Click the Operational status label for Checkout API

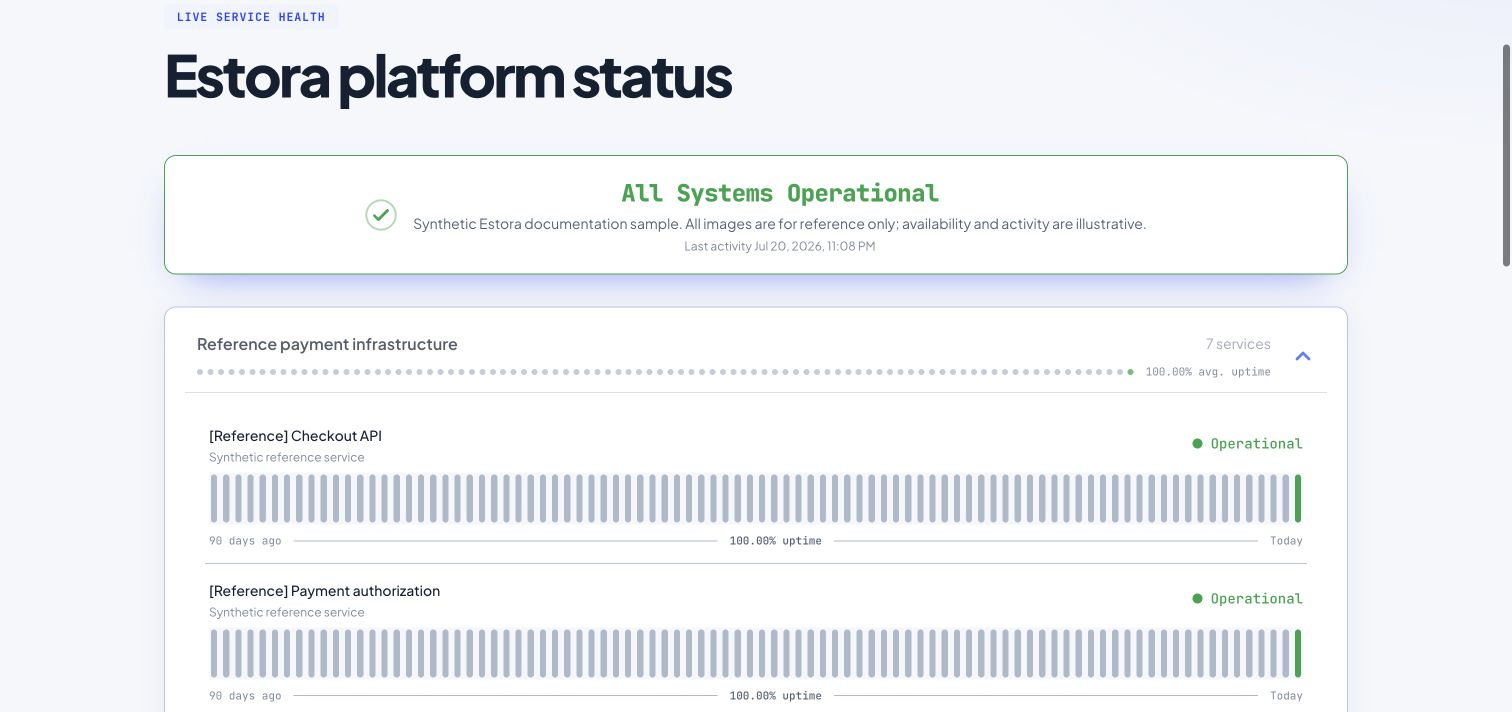[1256, 443]
